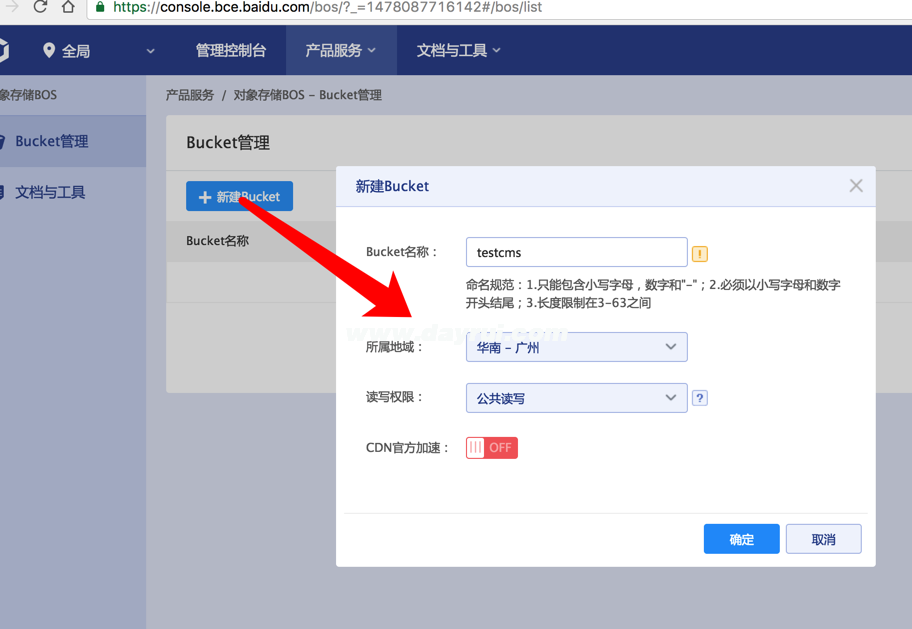Click the Baidu cloud logo in header

pyautogui.click(x=3, y=51)
